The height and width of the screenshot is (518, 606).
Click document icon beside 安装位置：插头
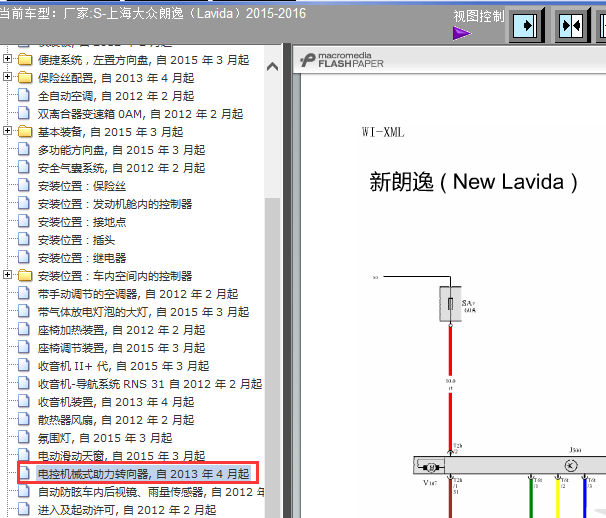tap(24, 239)
